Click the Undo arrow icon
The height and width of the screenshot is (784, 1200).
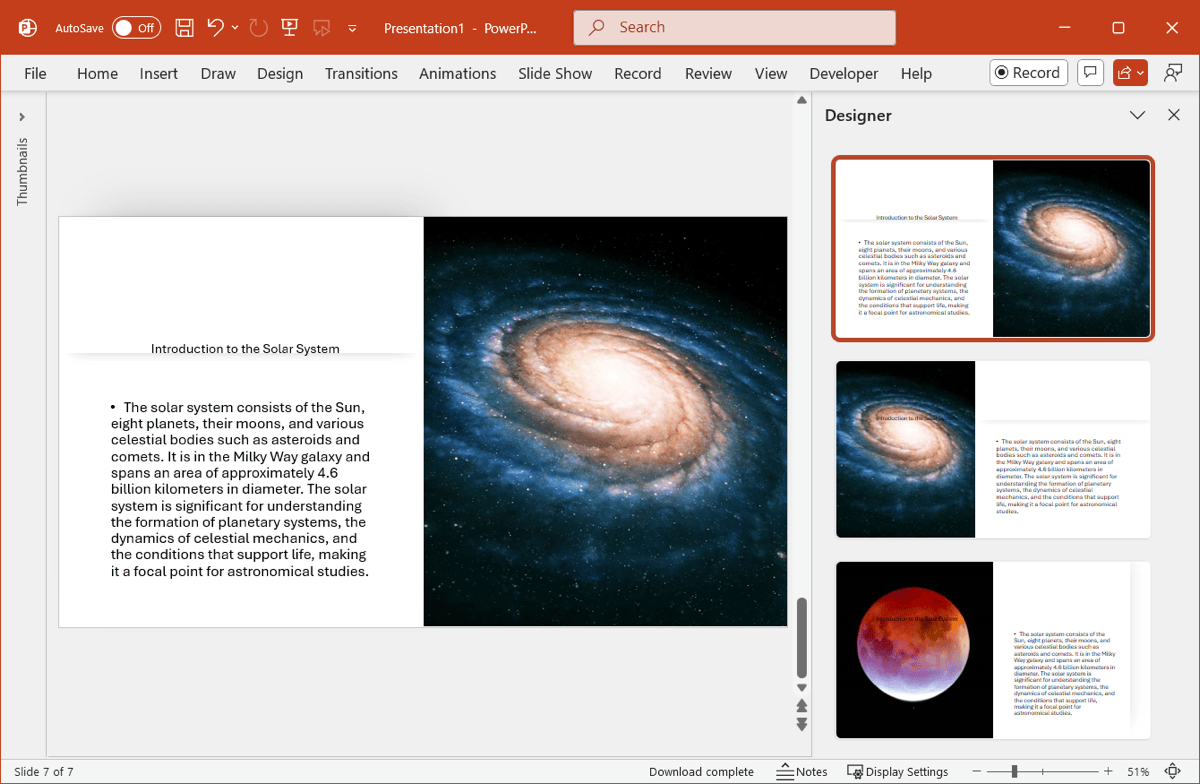coord(216,28)
